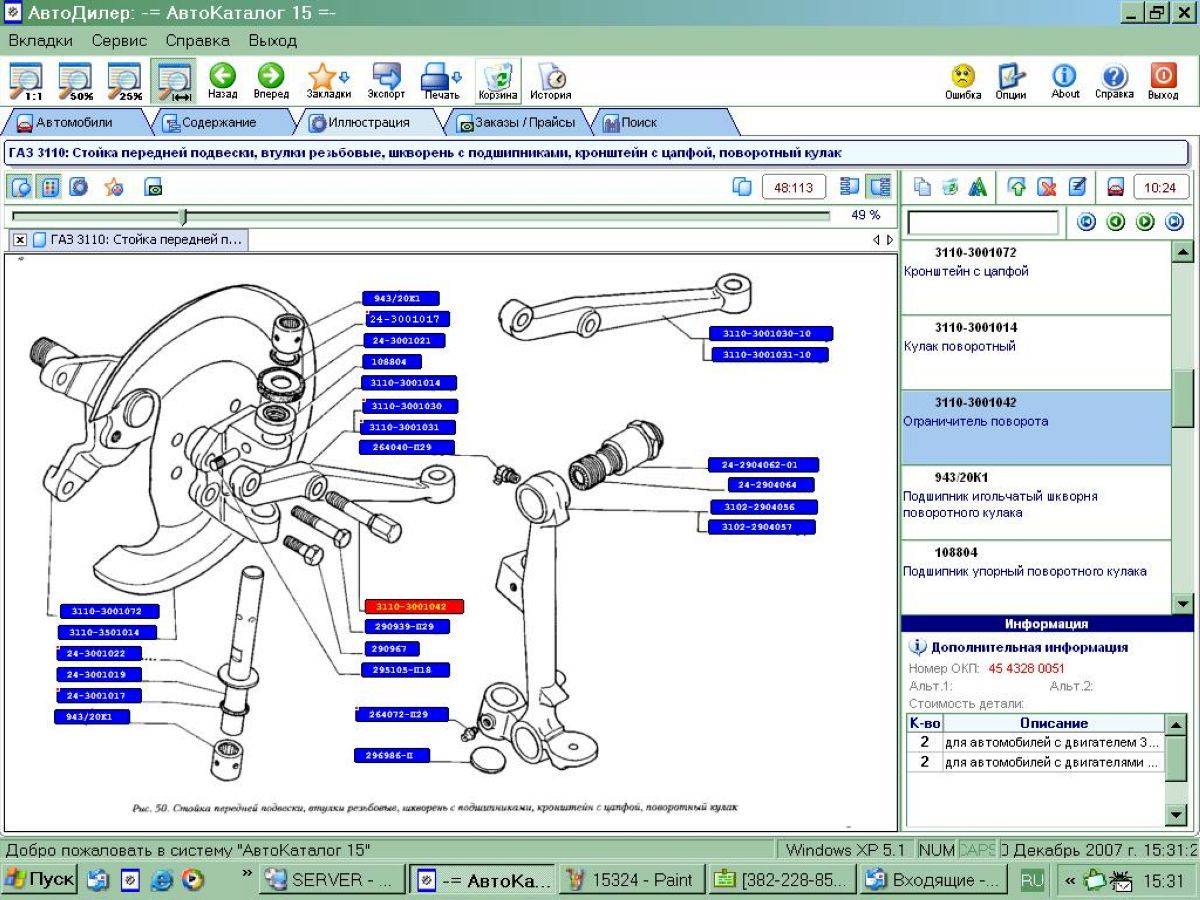
Task: Close the ГАЗ 3110 illustration document tab
Action: pyautogui.click(x=20, y=240)
